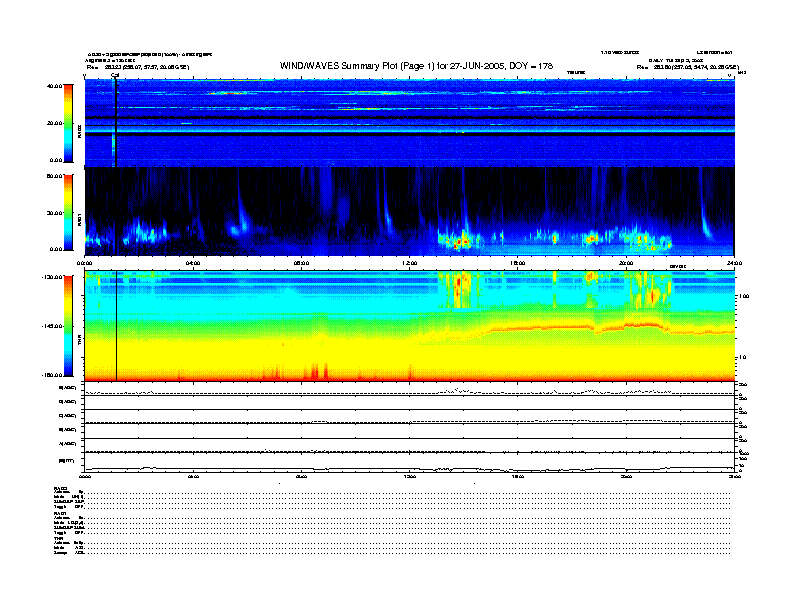
Task: Click the RAD2 color scale bar
Action: tap(68, 123)
